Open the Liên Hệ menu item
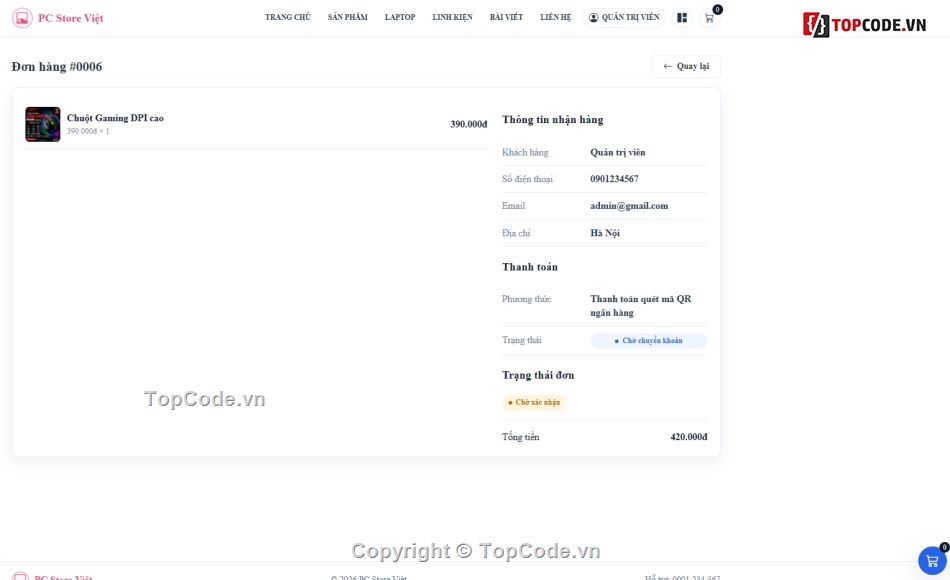 pyautogui.click(x=556, y=17)
